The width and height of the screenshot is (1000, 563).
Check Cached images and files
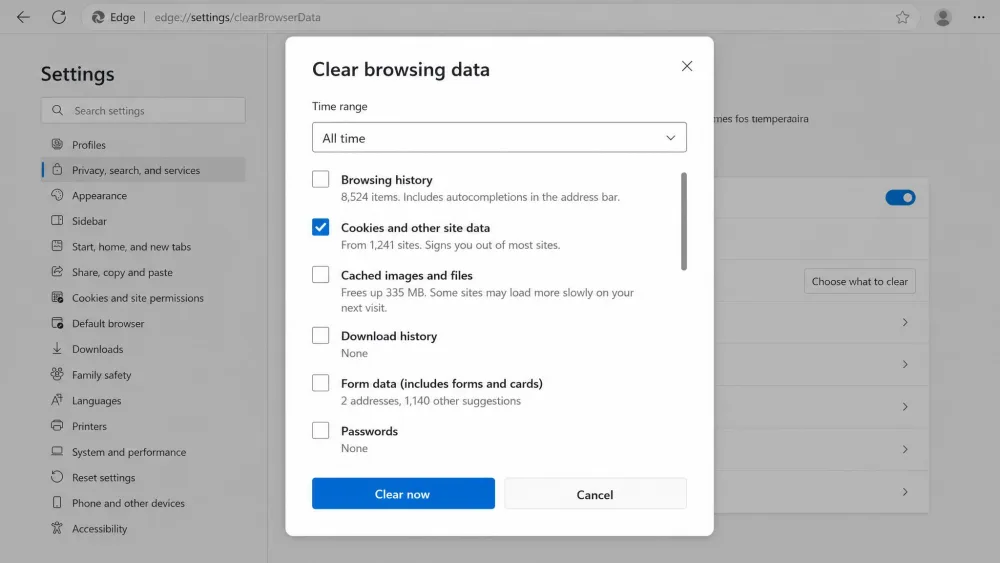(x=320, y=275)
